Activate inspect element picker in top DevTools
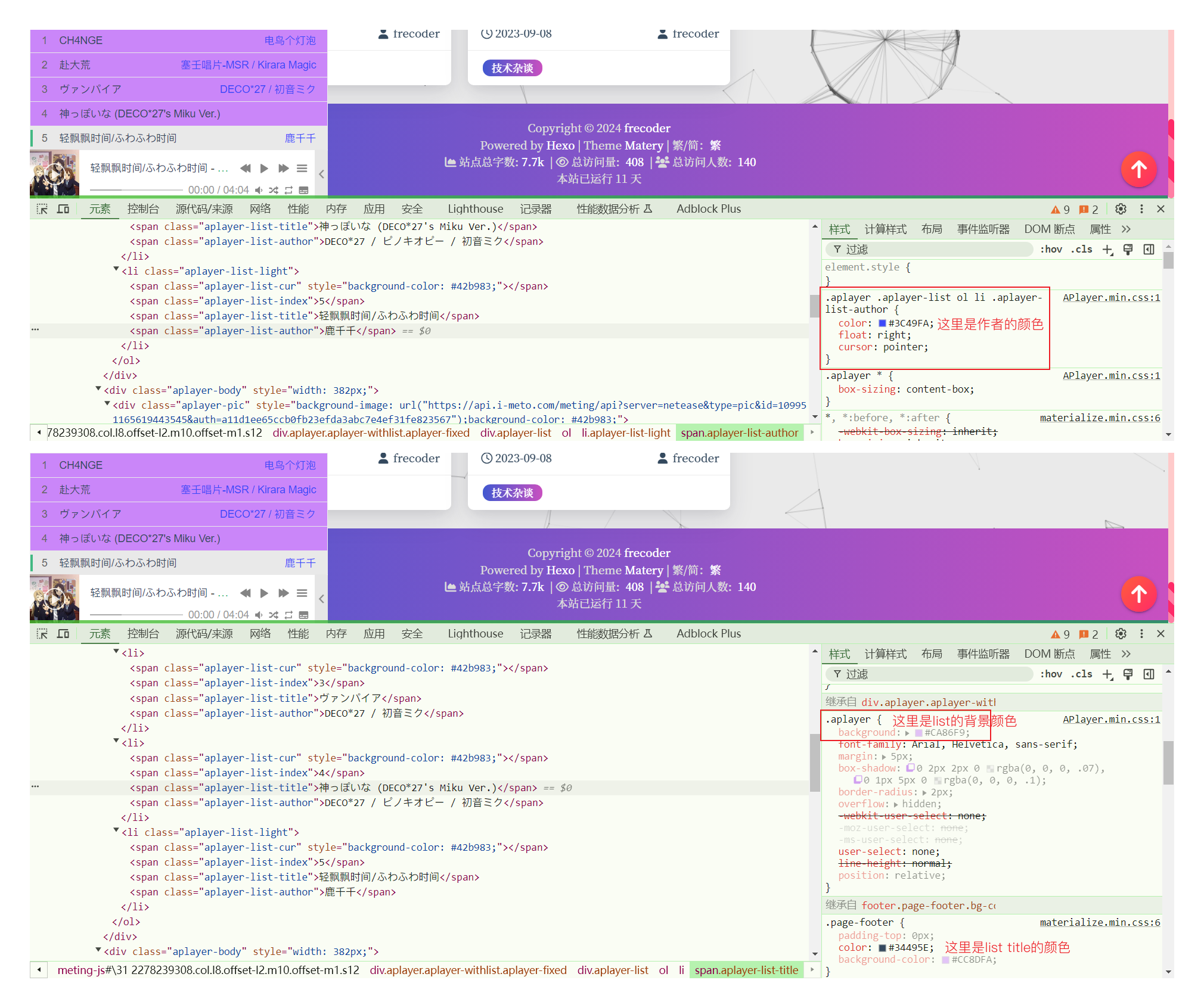The width and height of the screenshot is (1204, 1008). click(x=42, y=209)
